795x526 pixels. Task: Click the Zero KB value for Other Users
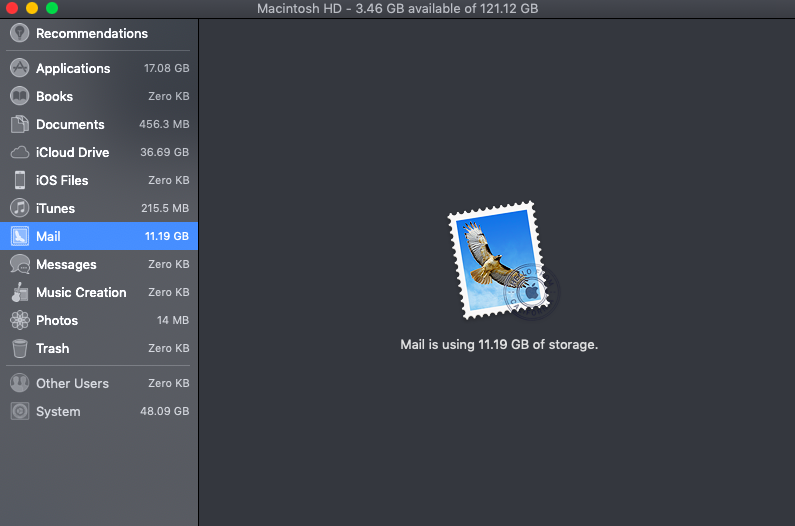pos(169,383)
